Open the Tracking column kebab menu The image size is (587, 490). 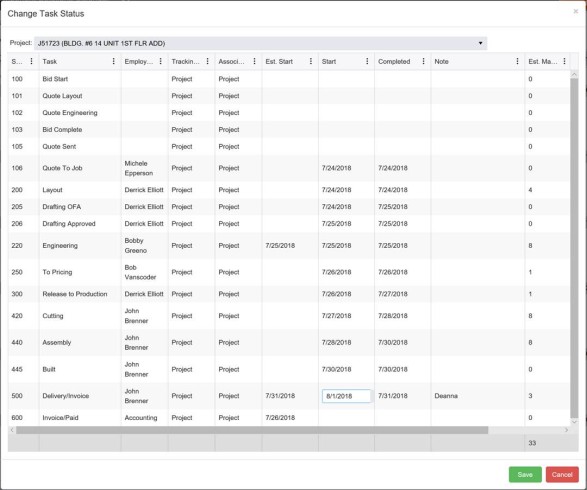coord(207,61)
